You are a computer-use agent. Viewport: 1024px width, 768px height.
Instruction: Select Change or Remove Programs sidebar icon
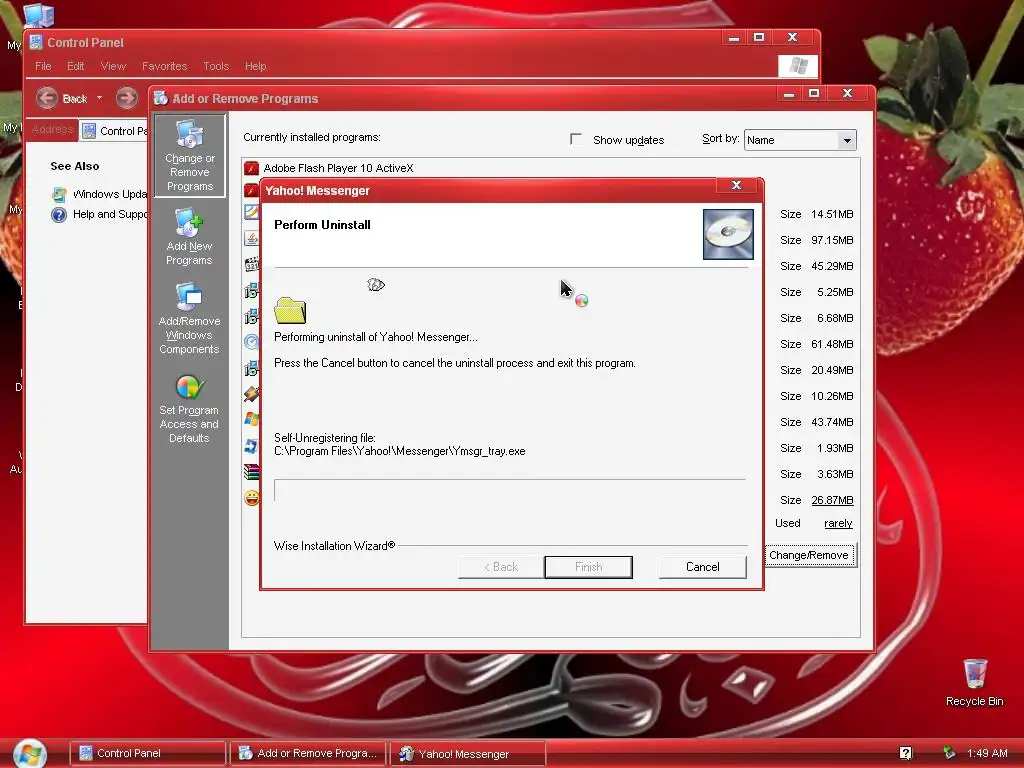point(189,155)
